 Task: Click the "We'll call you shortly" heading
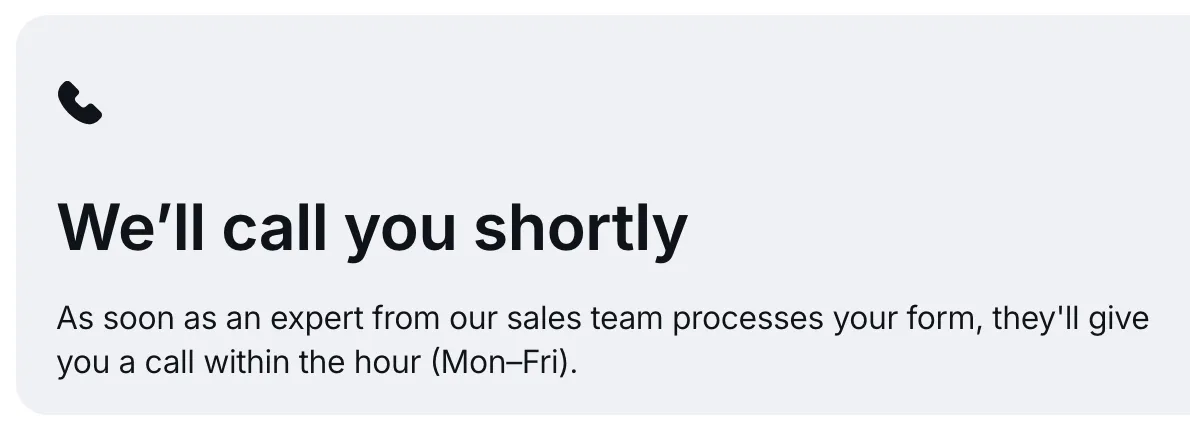(372, 227)
